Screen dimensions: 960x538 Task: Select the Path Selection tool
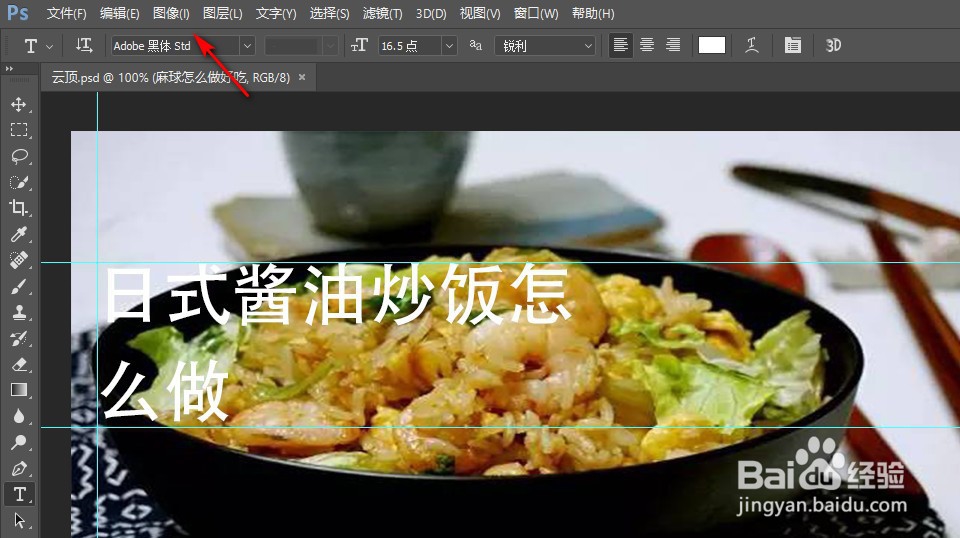pyautogui.click(x=18, y=520)
